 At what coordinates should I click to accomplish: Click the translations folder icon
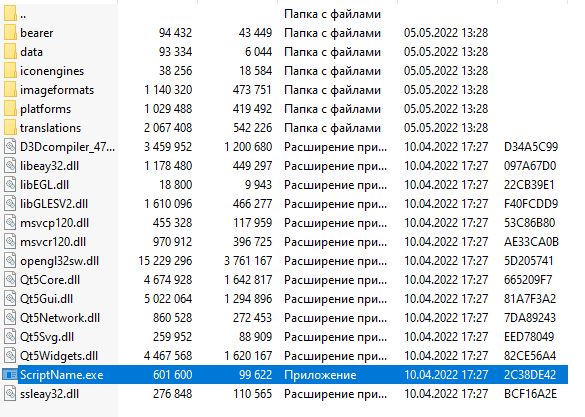10,128
